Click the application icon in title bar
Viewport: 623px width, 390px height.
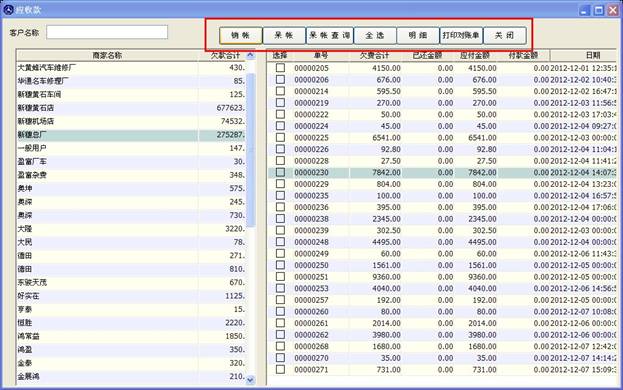pos(8,10)
